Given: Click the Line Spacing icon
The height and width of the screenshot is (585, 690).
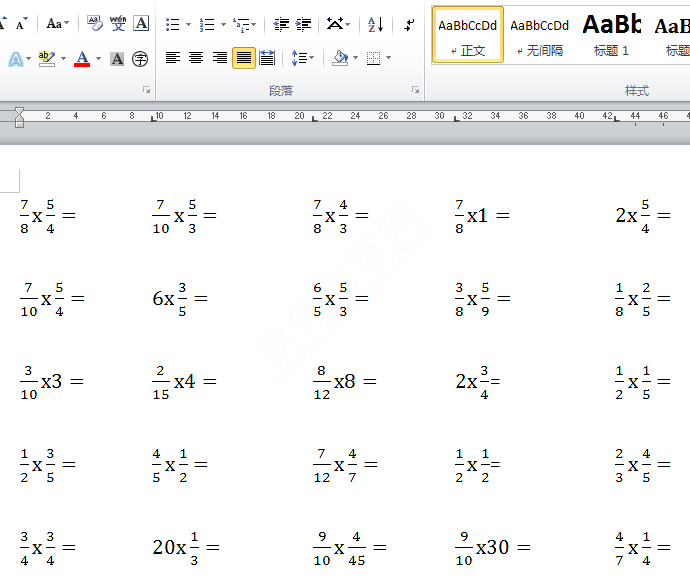Looking at the screenshot, I should coord(299,58).
